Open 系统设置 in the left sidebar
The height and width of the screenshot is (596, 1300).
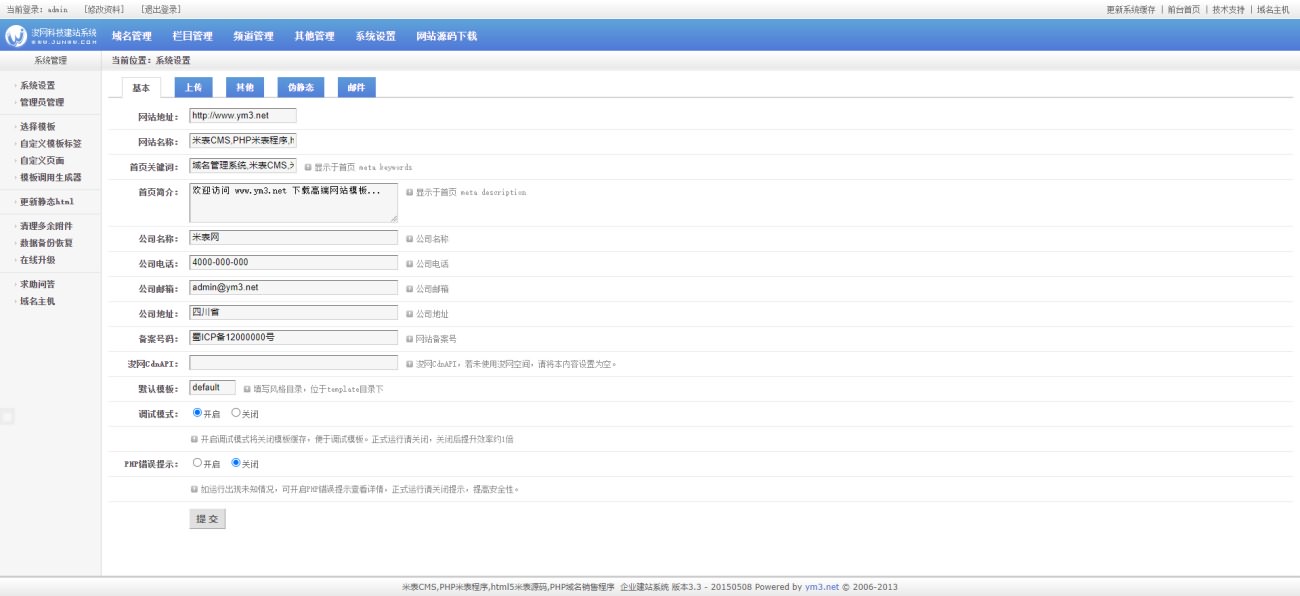click(x=38, y=85)
